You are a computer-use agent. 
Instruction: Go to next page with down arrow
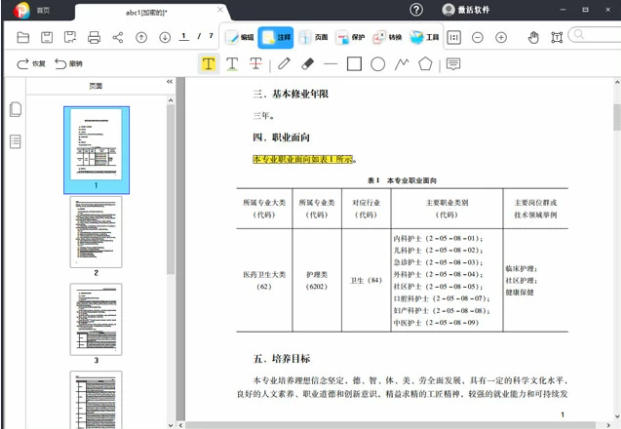coord(165,38)
